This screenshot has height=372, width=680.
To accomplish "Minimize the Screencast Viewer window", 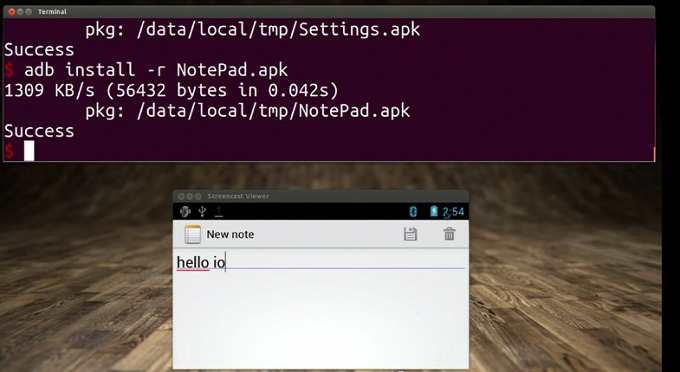I will click(x=190, y=196).
